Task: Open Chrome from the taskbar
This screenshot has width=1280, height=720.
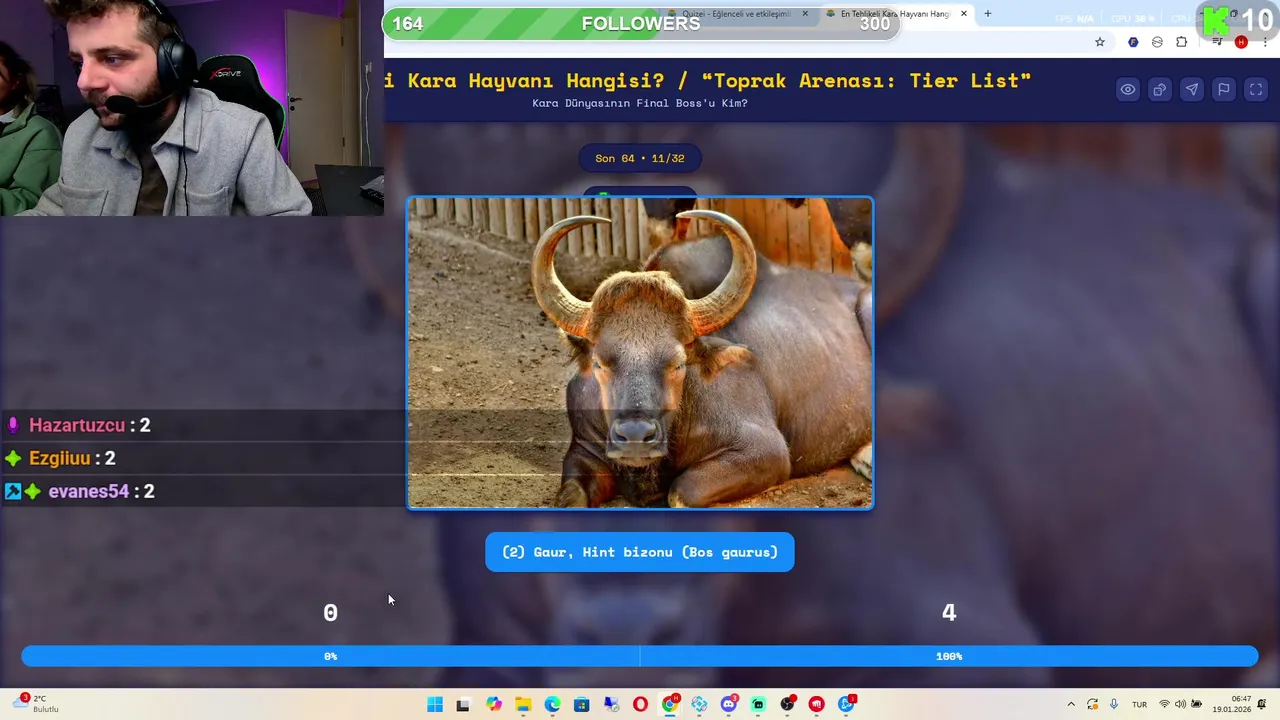Action: point(670,705)
